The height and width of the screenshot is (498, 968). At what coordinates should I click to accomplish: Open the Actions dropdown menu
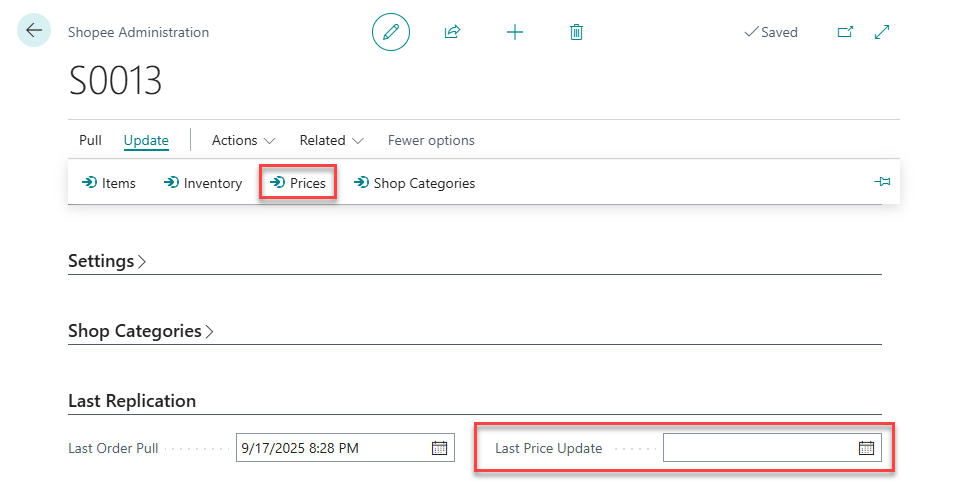tap(243, 141)
